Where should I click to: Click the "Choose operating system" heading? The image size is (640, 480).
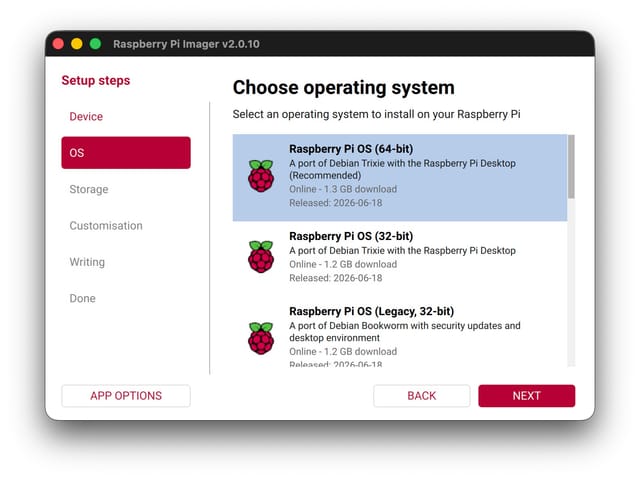point(343,88)
